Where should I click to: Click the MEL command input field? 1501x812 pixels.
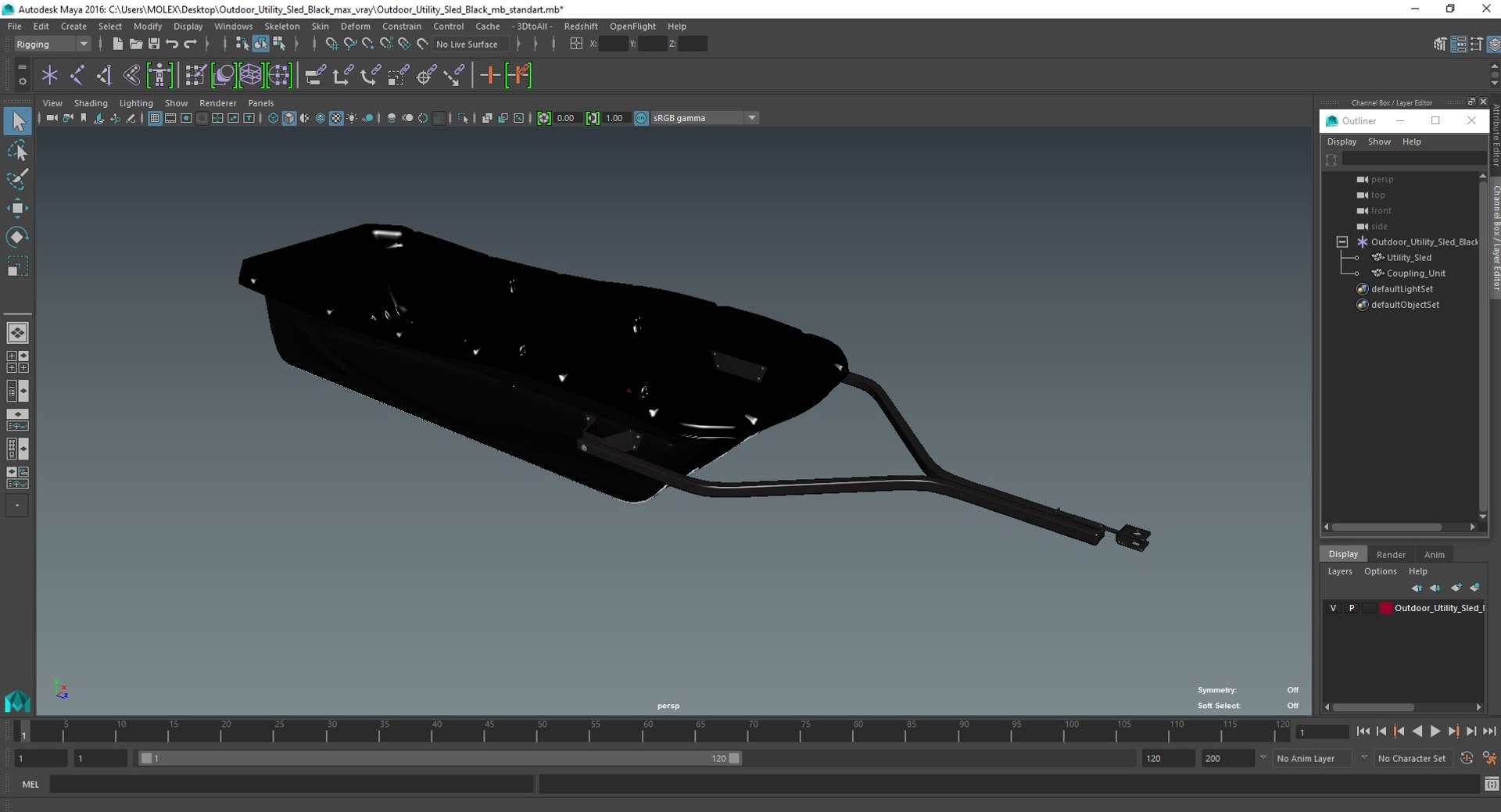(x=291, y=784)
